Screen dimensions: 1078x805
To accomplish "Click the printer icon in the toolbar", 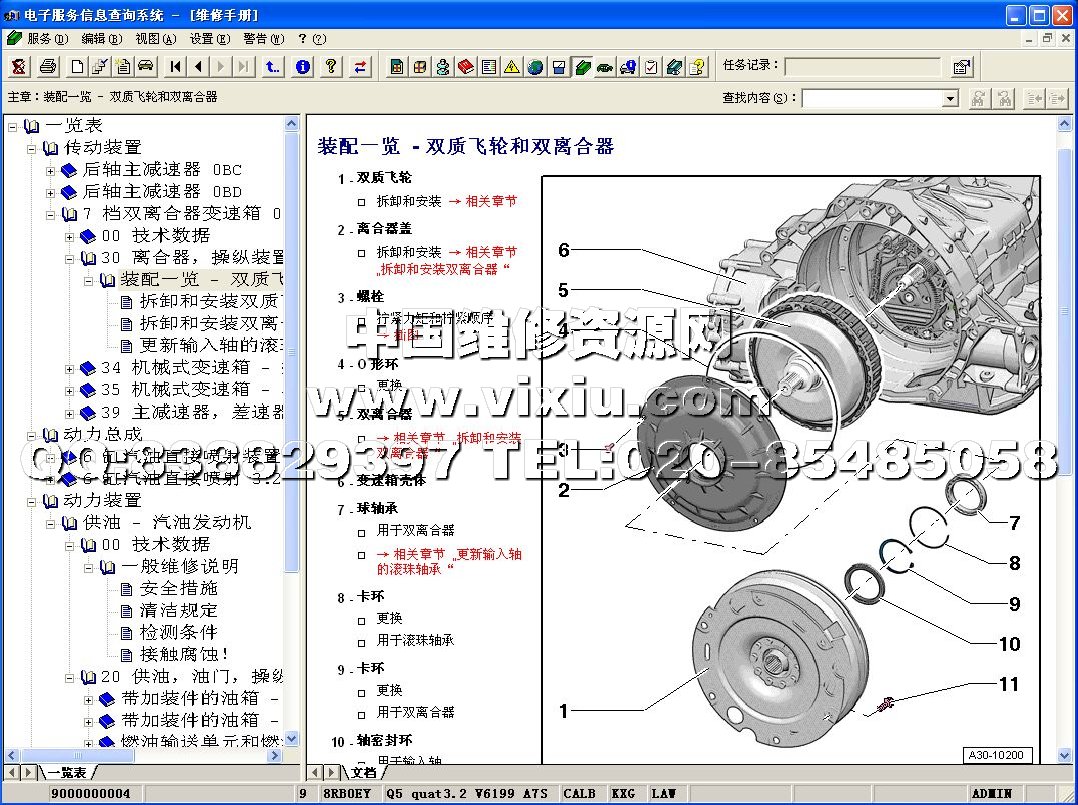I will 47,67.
